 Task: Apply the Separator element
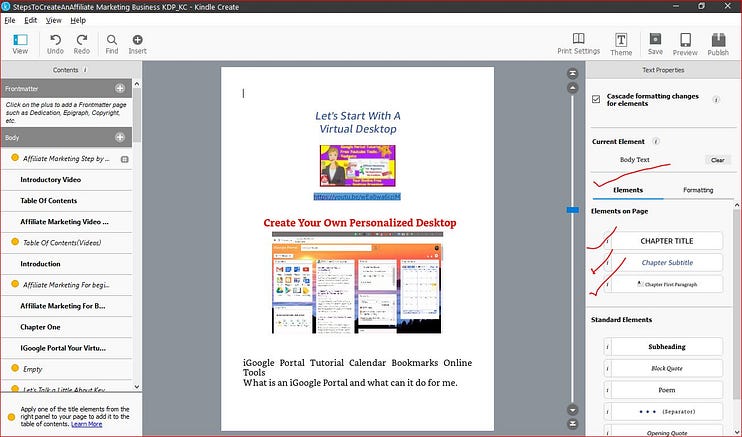[x=666, y=412]
